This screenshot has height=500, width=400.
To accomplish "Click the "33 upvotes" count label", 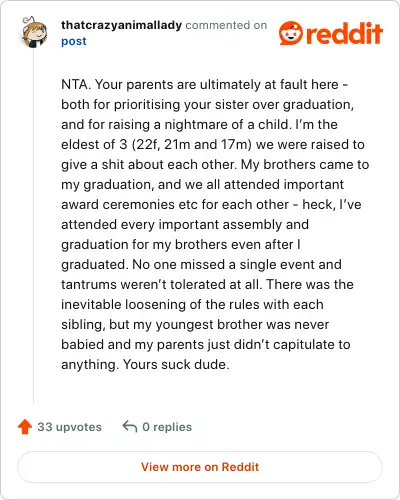I will (x=69, y=427).
